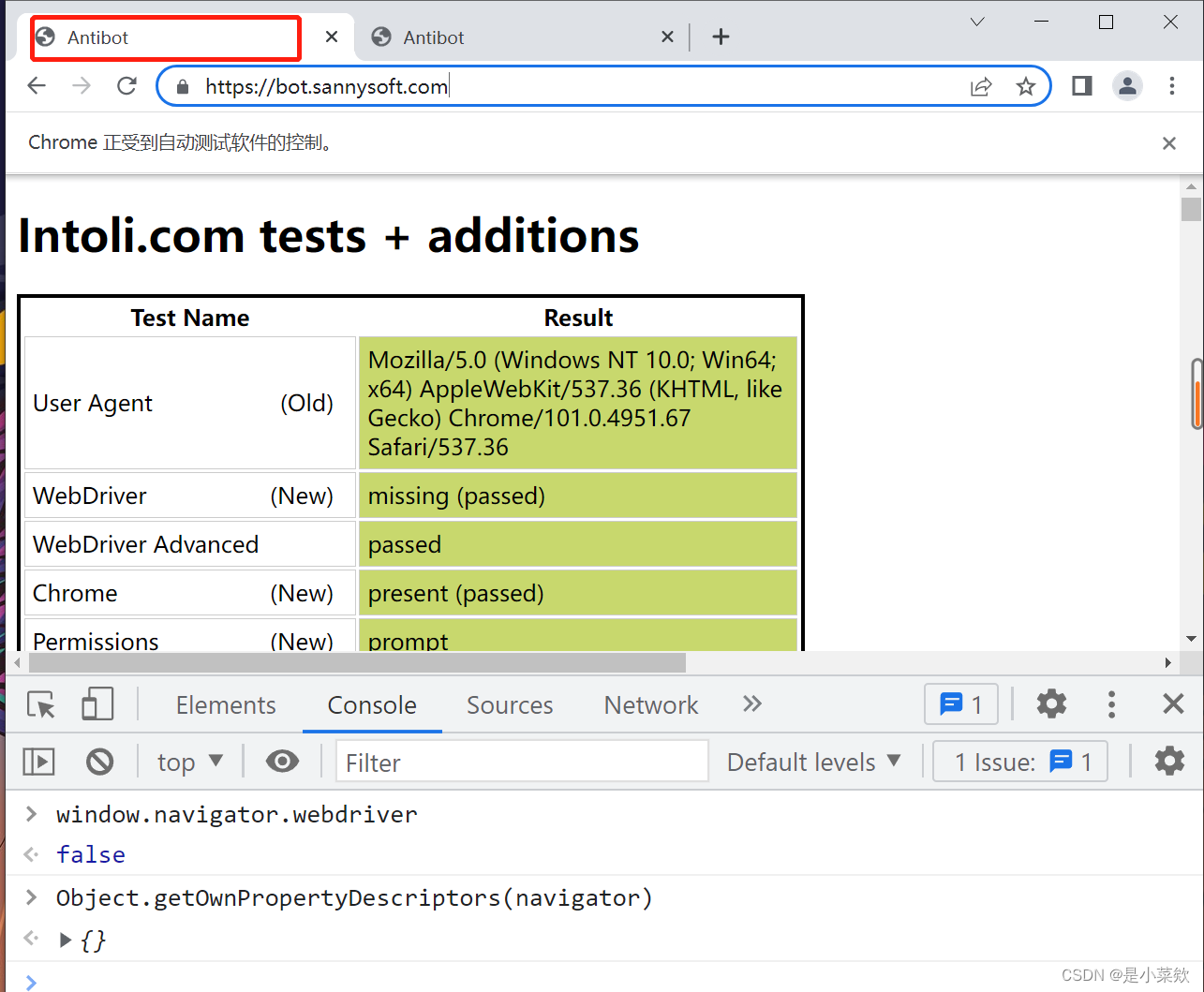This screenshot has height=992, width=1204.
Task: Open Chrome's three-dot menu
Action: pos(1172,86)
